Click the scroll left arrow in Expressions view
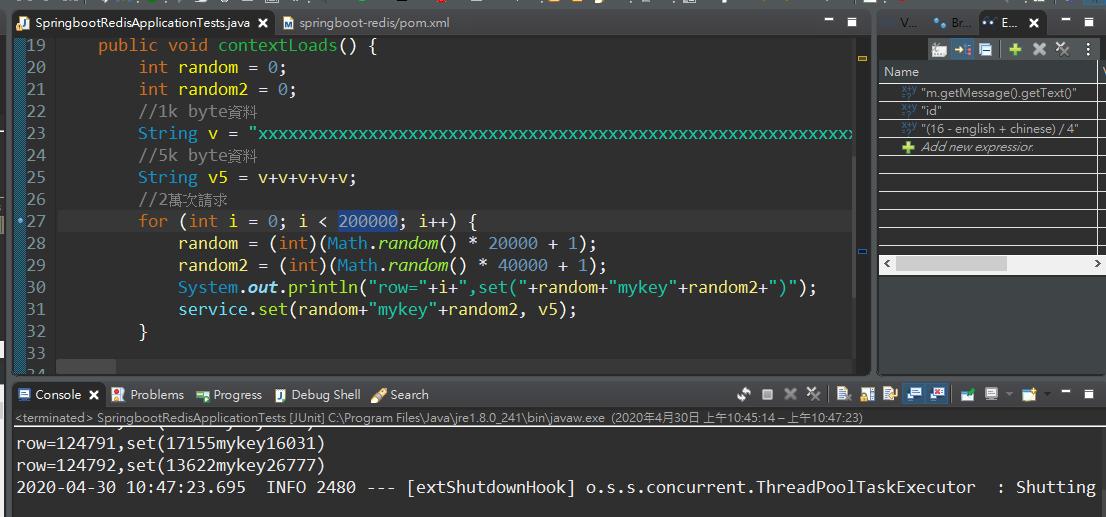The width and height of the screenshot is (1106, 517). click(x=887, y=263)
